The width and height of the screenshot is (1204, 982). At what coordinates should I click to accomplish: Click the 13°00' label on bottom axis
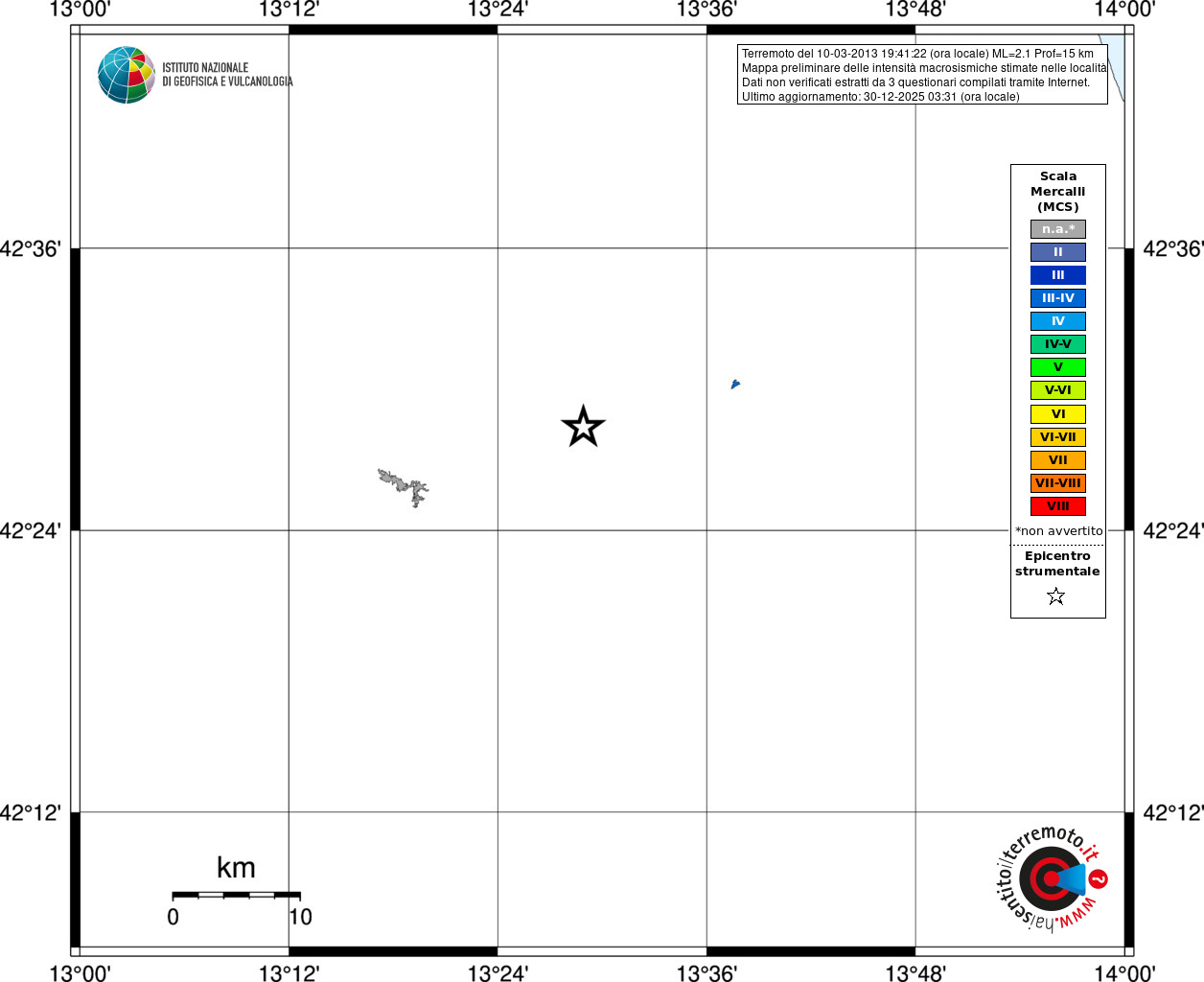[x=80, y=973]
